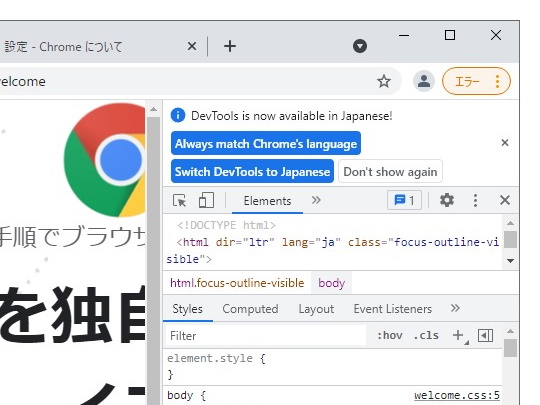Image resolution: width=540 pixels, height=405 pixels.
Task: Open the welcome.css:5 source link
Action: click(x=457, y=395)
